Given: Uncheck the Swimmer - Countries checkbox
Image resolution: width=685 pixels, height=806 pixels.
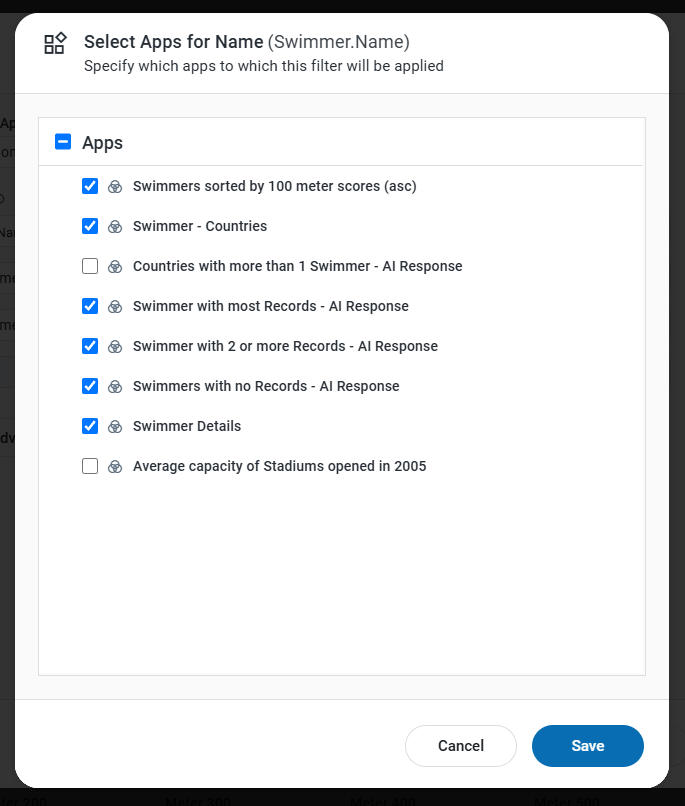Looking at the screenshot, I should [90, 226].
